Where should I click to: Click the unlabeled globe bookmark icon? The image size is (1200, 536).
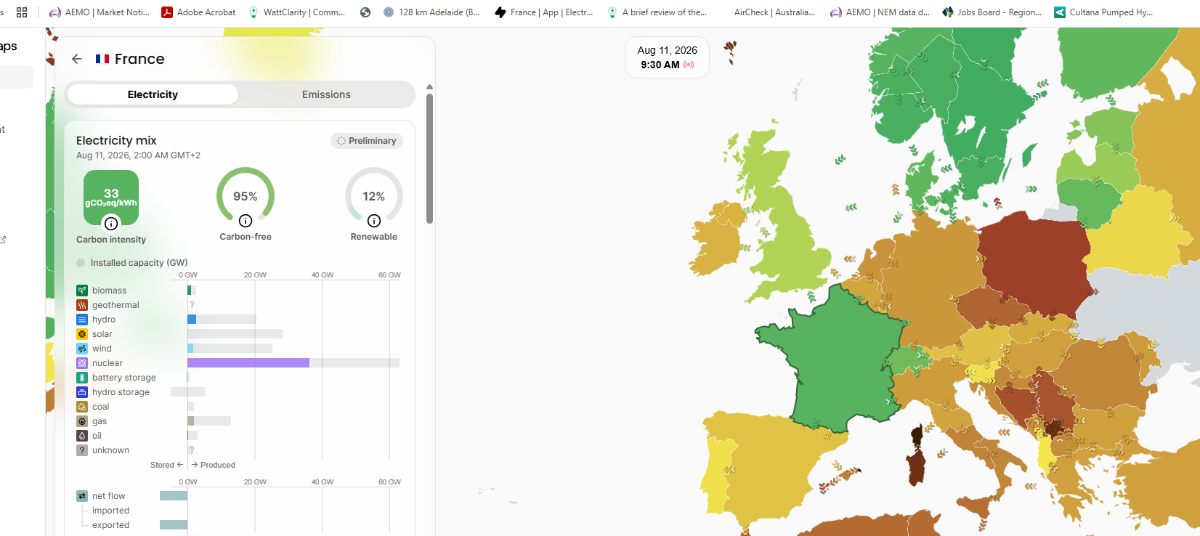[365, 12]
